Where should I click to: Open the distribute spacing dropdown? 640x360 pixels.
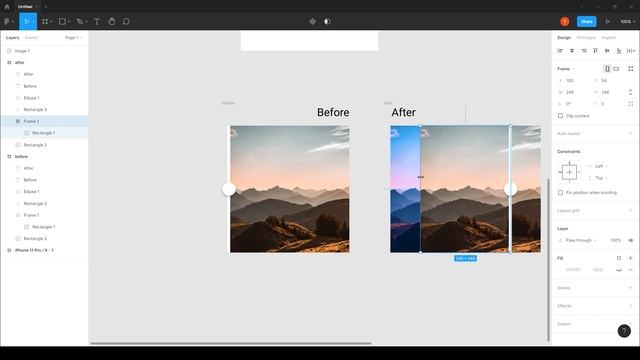pyautogui.click(x=631, y=51)
